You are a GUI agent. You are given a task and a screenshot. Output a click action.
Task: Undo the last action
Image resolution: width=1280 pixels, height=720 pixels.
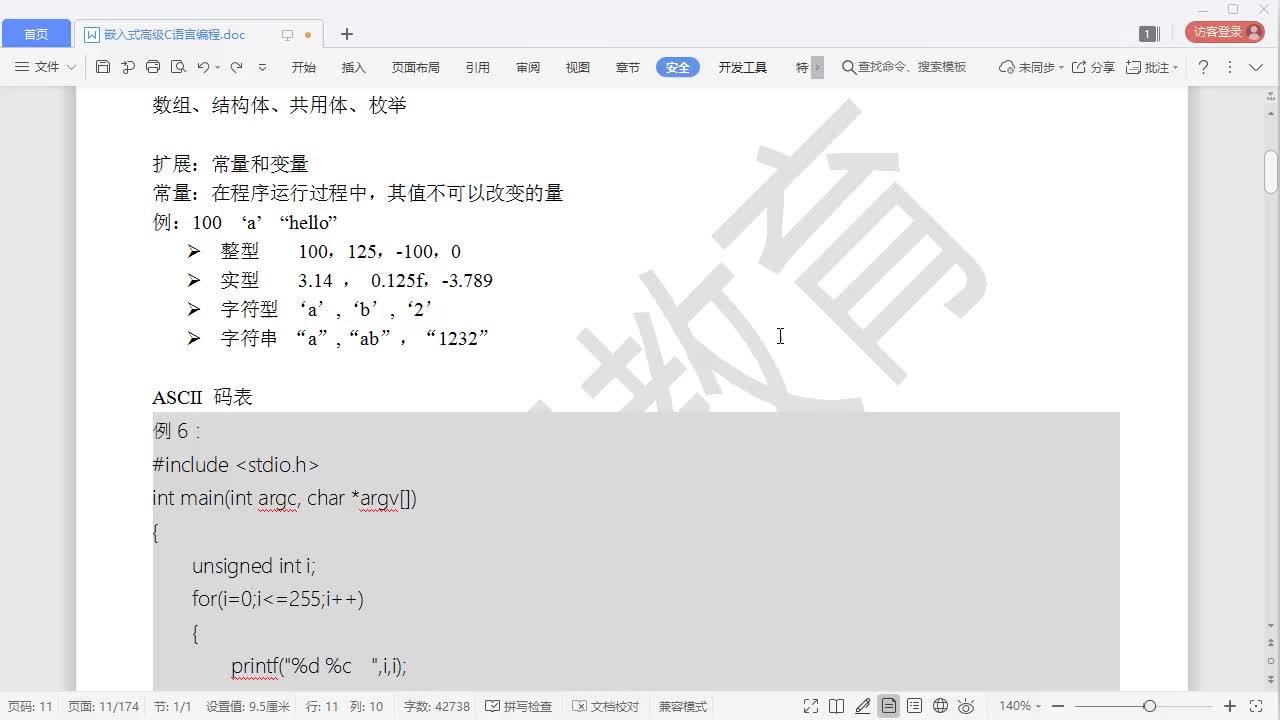pos(203,67)
